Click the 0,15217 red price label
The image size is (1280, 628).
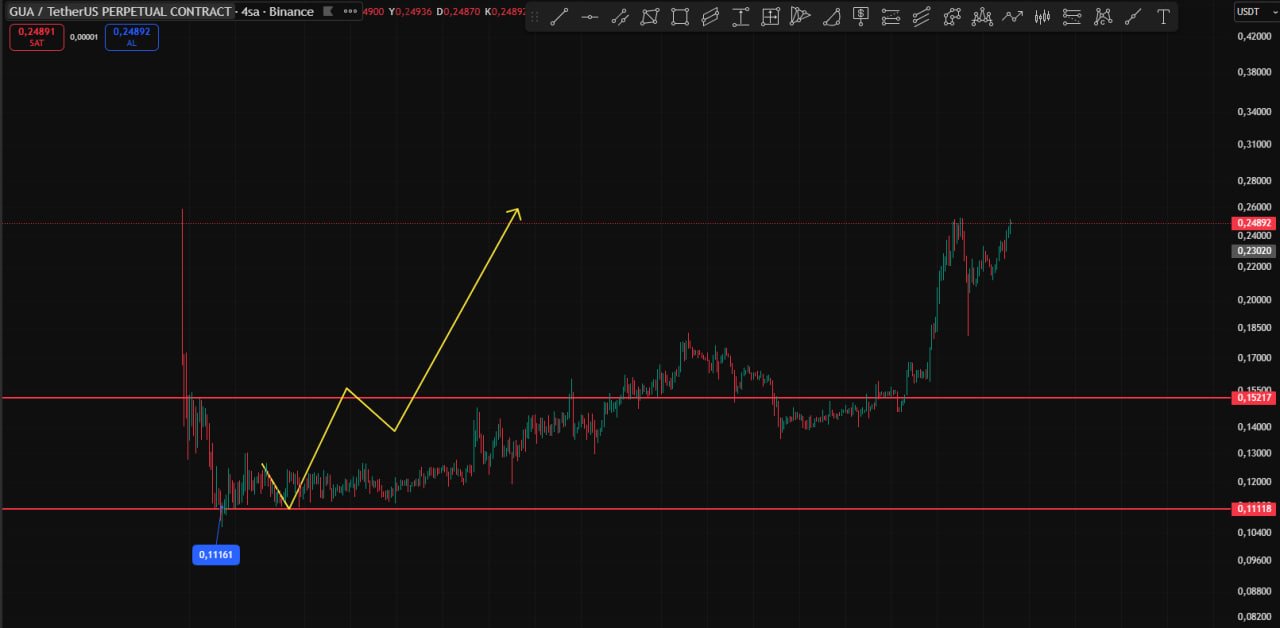pos(1254,398)
